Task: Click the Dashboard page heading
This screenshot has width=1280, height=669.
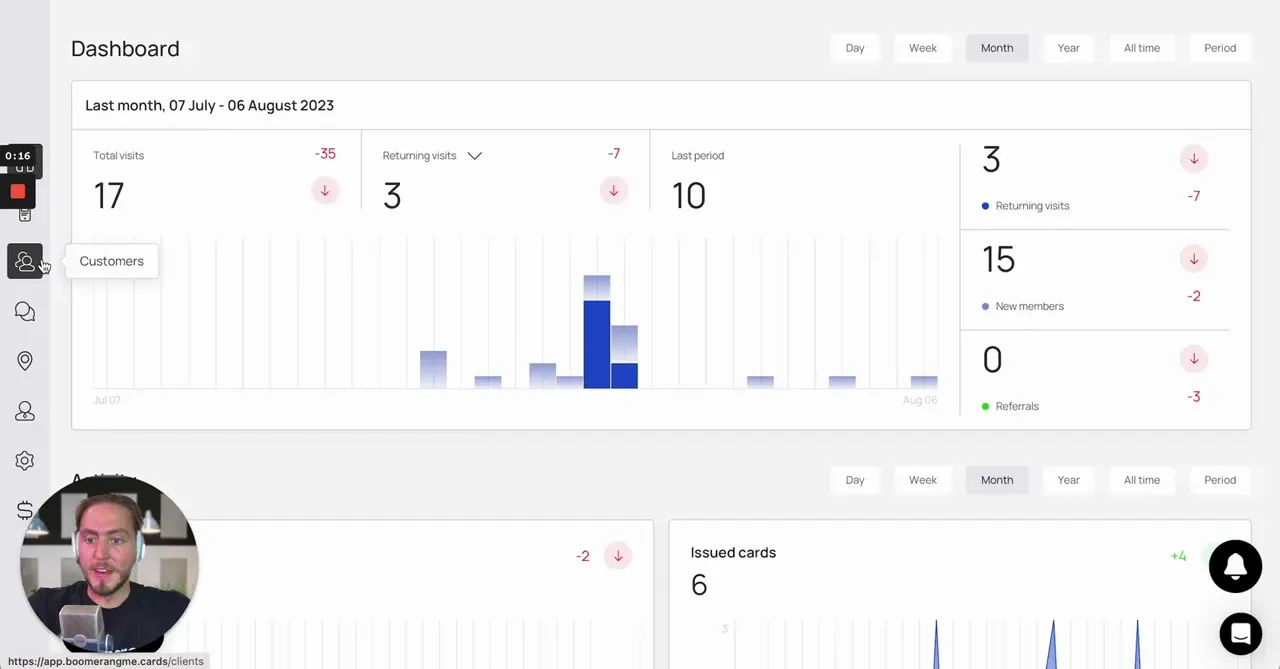Action: pos(125,48)
